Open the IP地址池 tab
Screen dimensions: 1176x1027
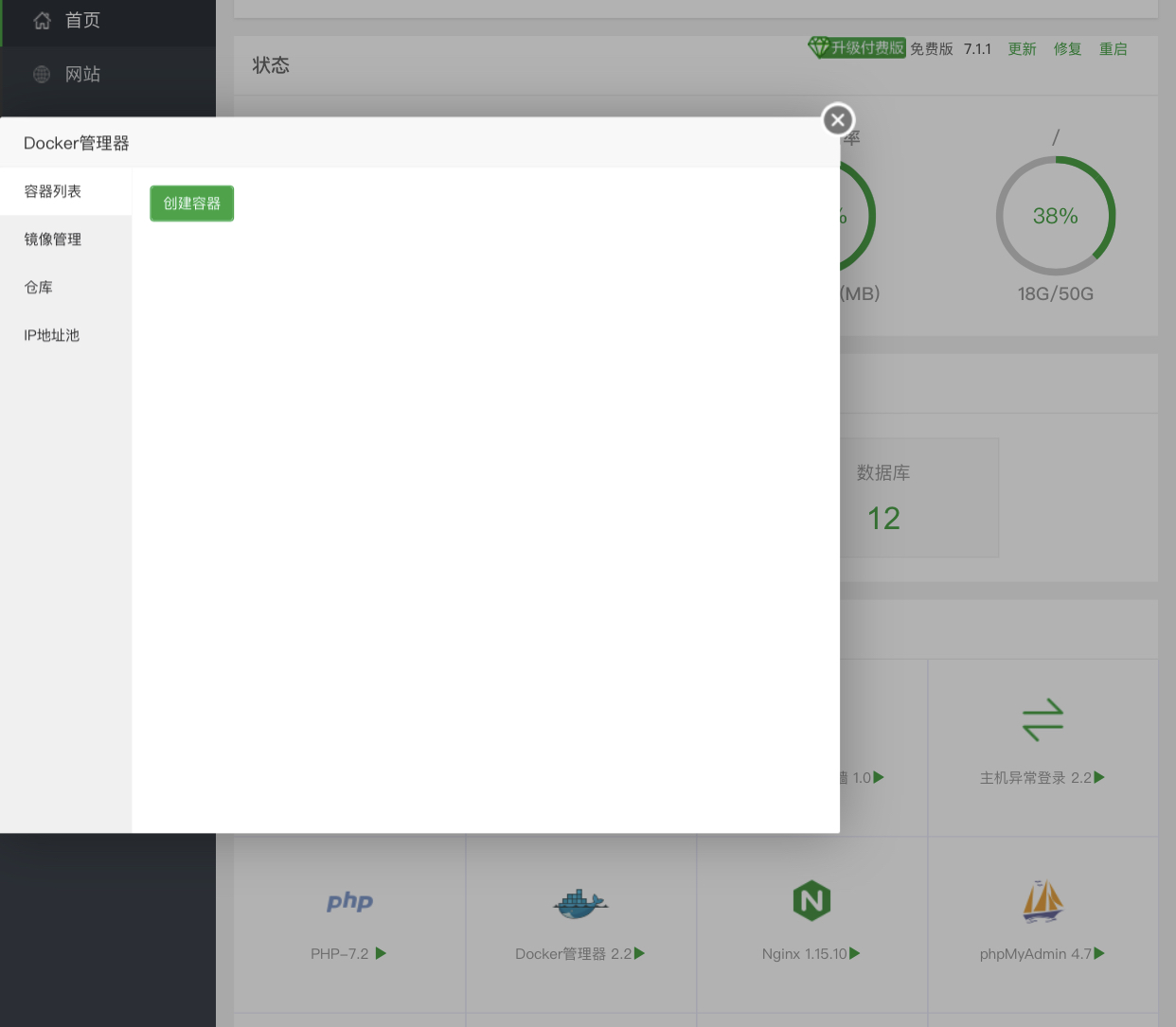[x=65, y=335]
